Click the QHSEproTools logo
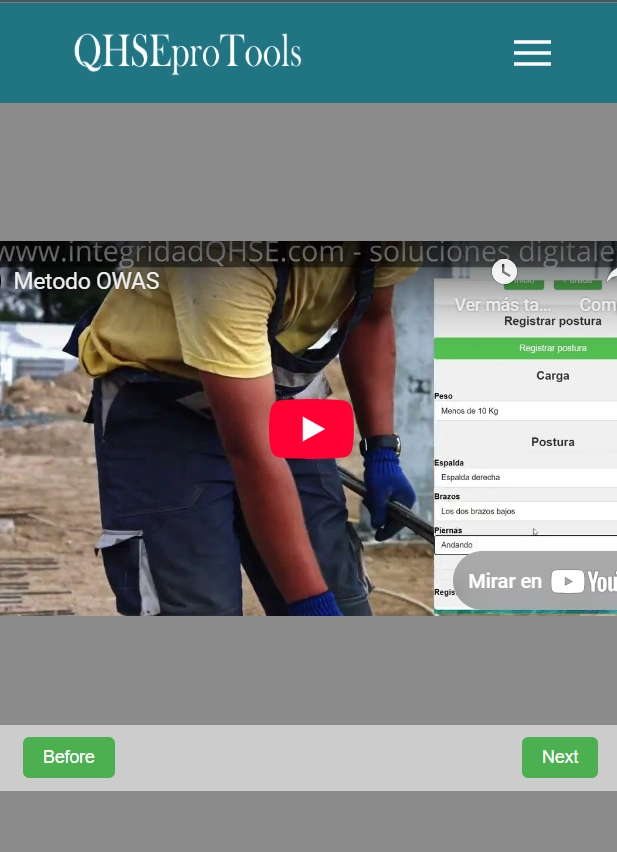Viewport: 617px width, 852px height. tap(187, 53)
